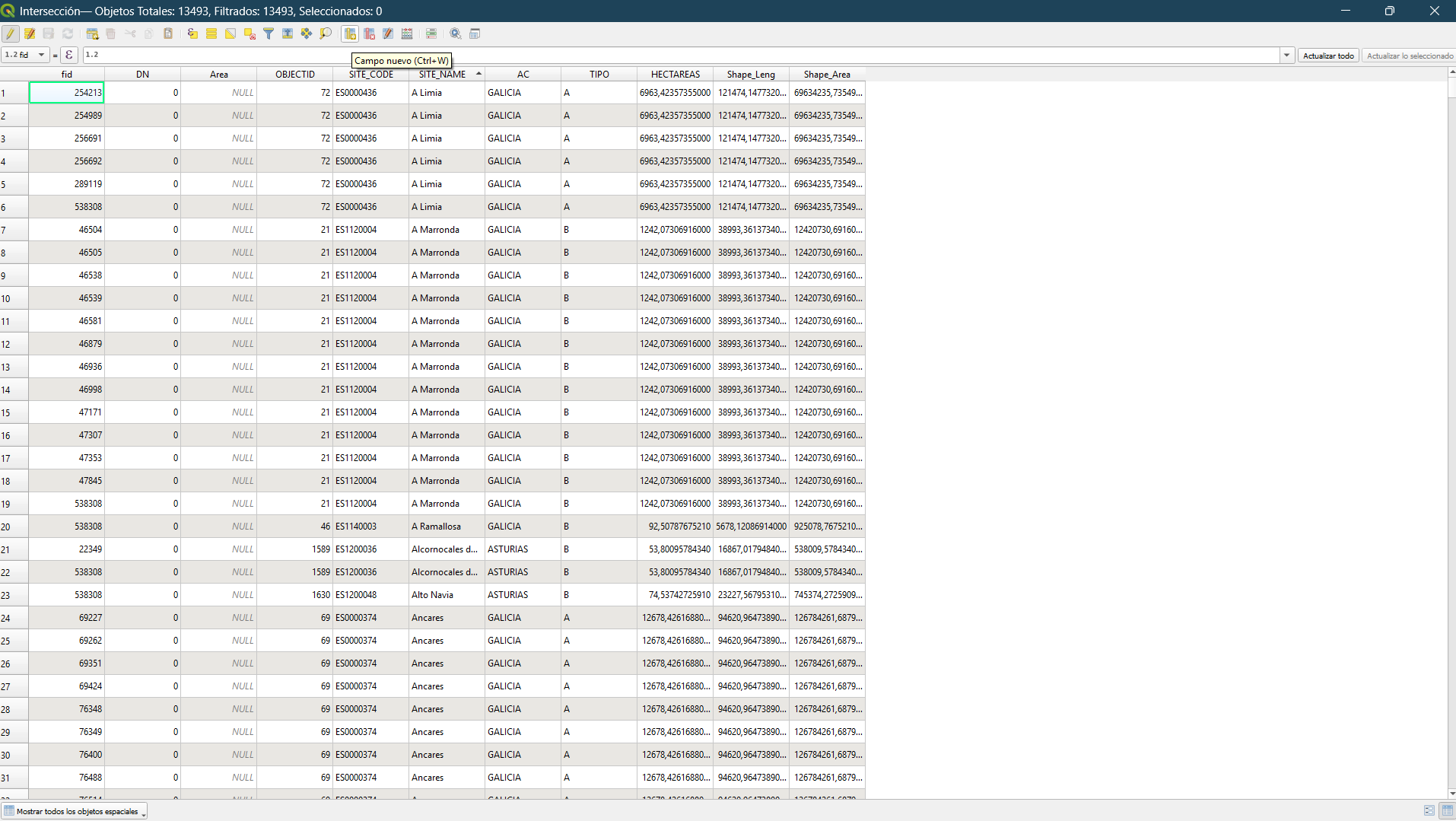Open conditional formatting panel
The width and height of the screenshot is (1456, 821).
[431, 33]
